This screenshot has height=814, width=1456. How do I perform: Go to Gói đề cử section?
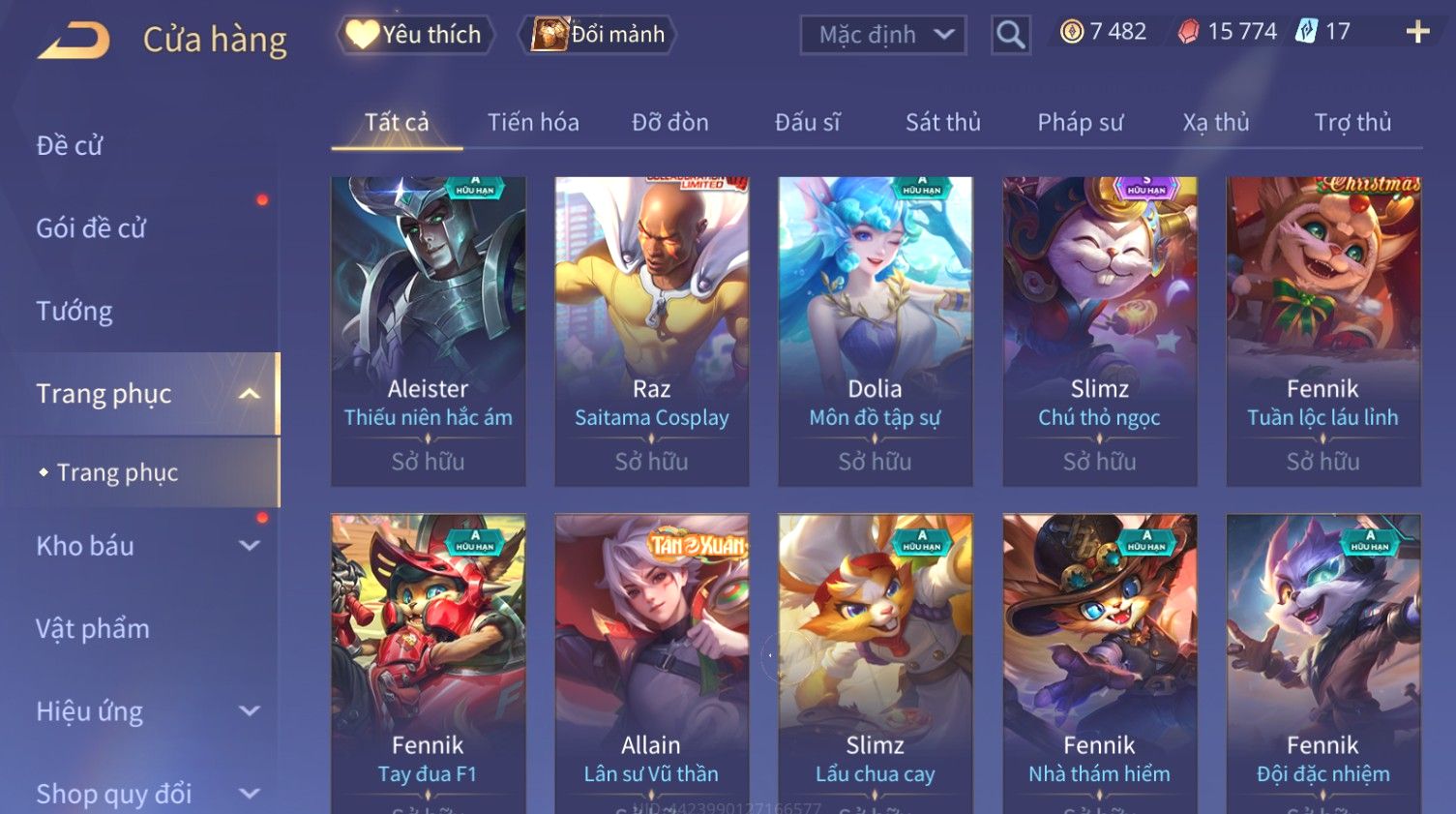(x=91, y=228)
